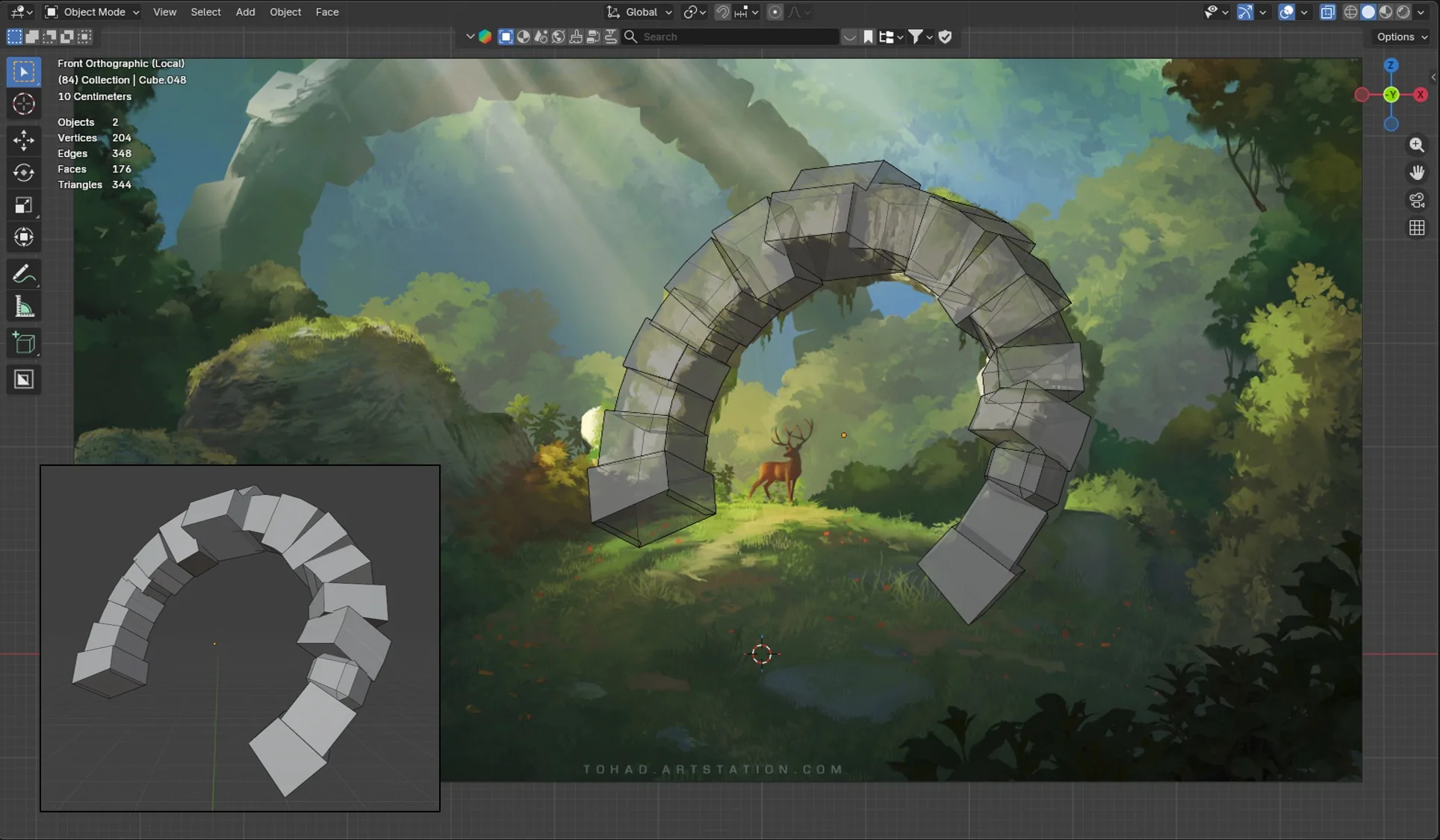Click the highlighted square filter icon
The image size is (1440, 840).
point(506,37)
